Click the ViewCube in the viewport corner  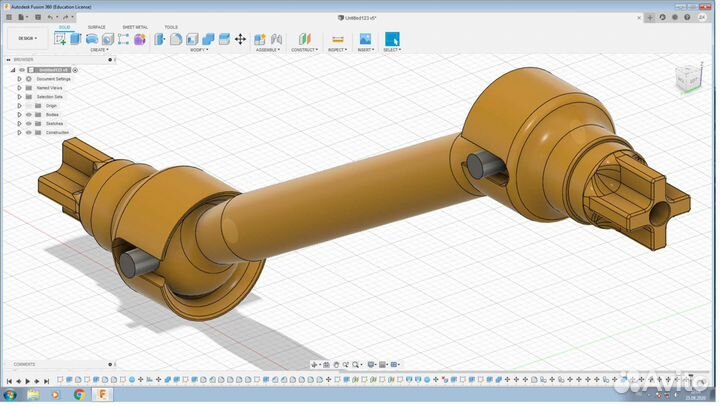(688, 79)
